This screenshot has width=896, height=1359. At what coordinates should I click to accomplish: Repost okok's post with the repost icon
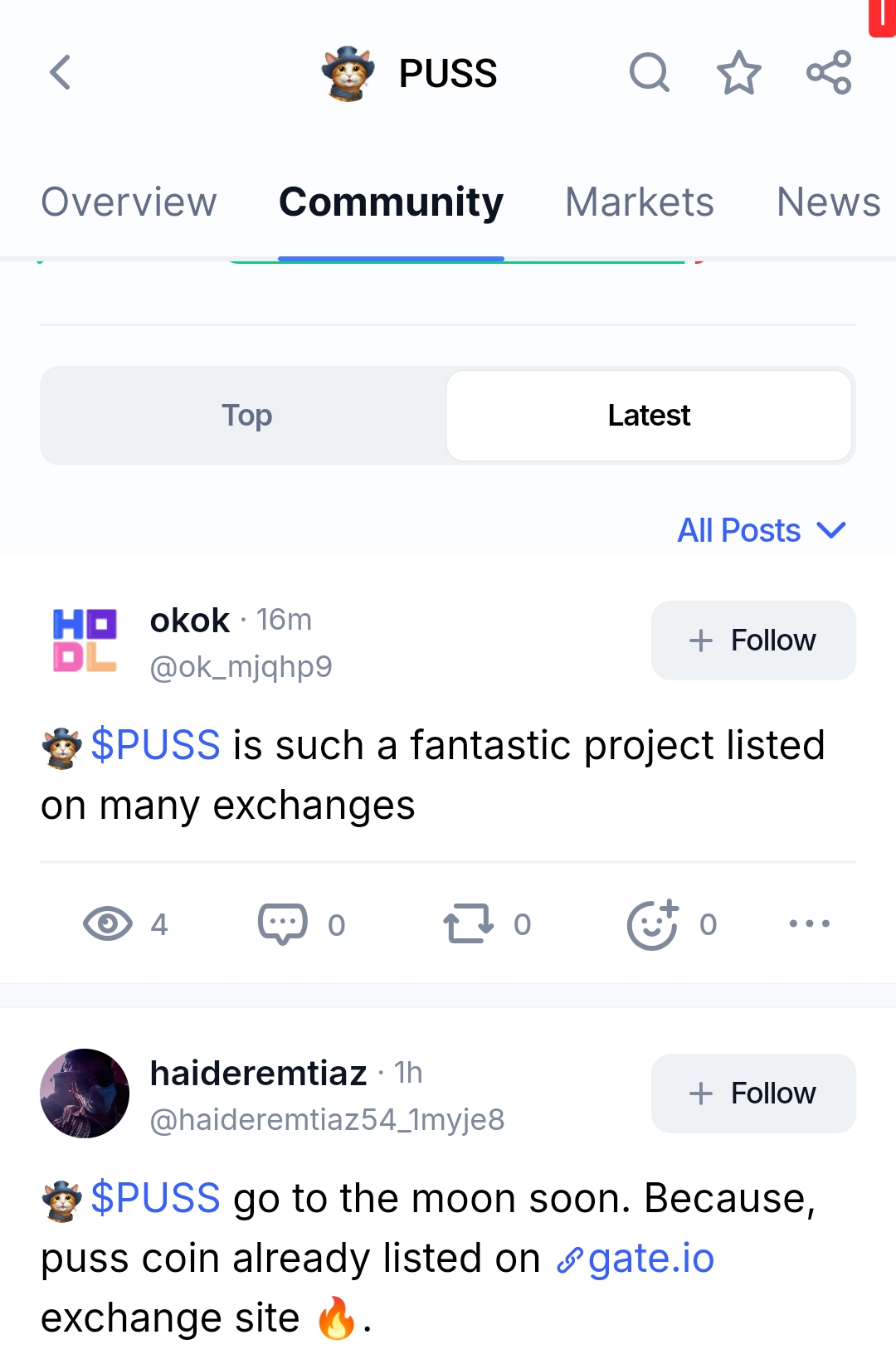click(x=469, y=923)
